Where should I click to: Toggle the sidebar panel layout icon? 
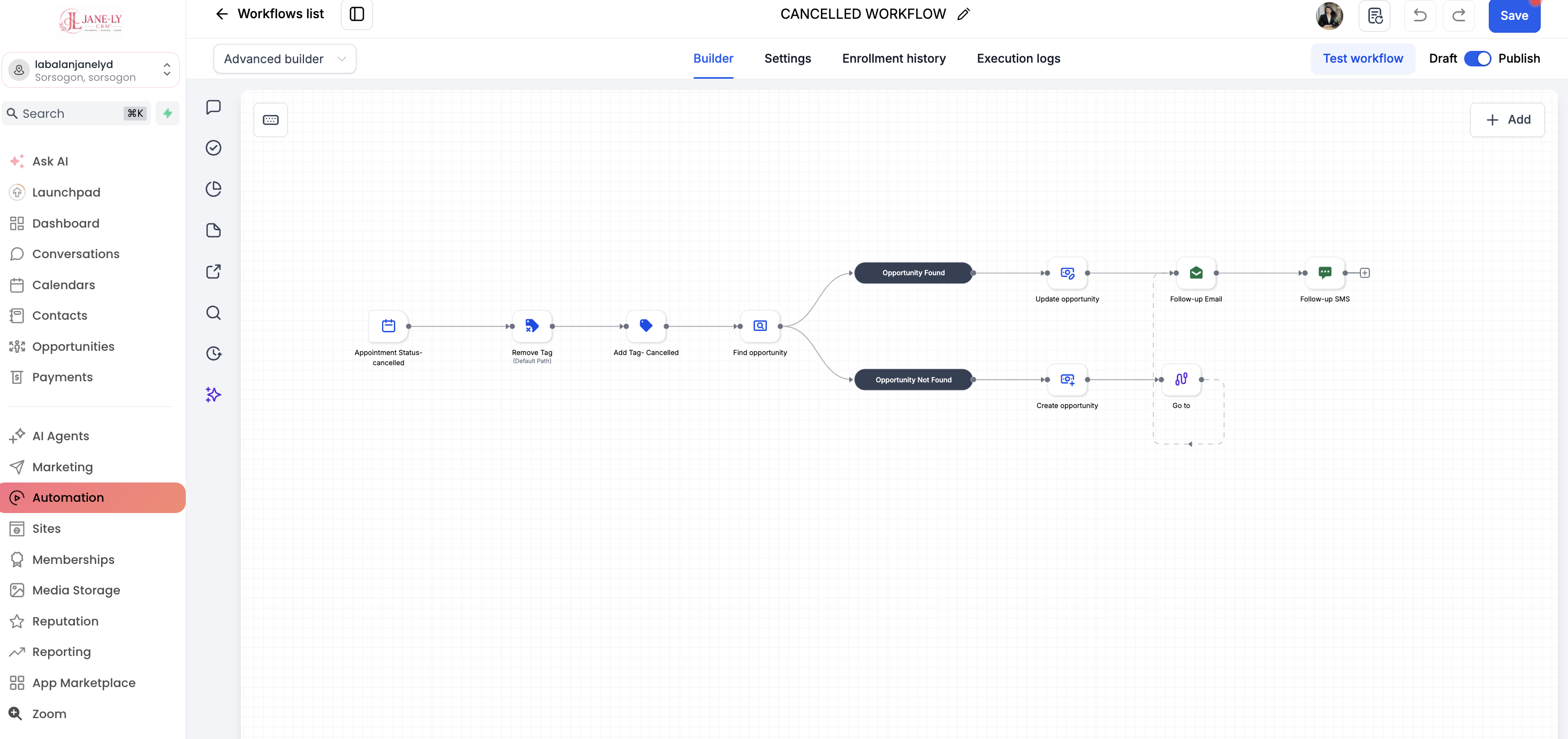coord(357,14)
